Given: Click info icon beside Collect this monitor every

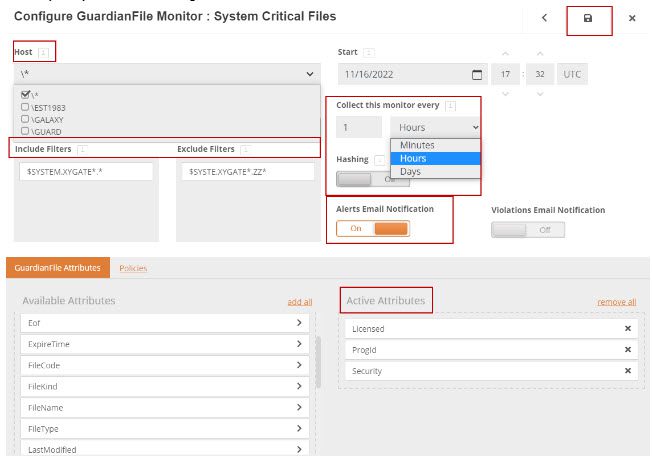Looking at the screenshot, I should (x=450, y=106).
